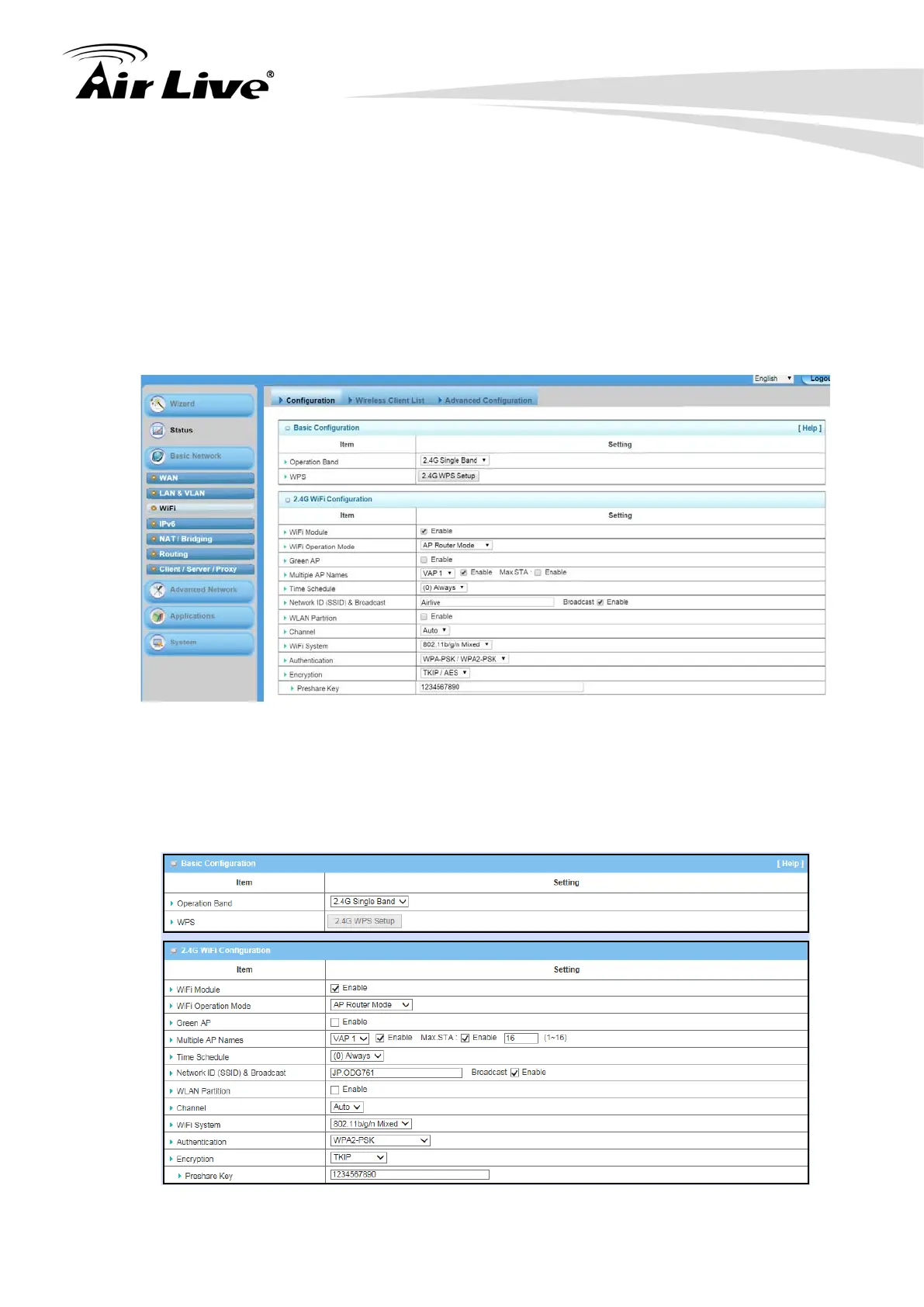Open Advanced Network tools icon

tap(158, 590)
